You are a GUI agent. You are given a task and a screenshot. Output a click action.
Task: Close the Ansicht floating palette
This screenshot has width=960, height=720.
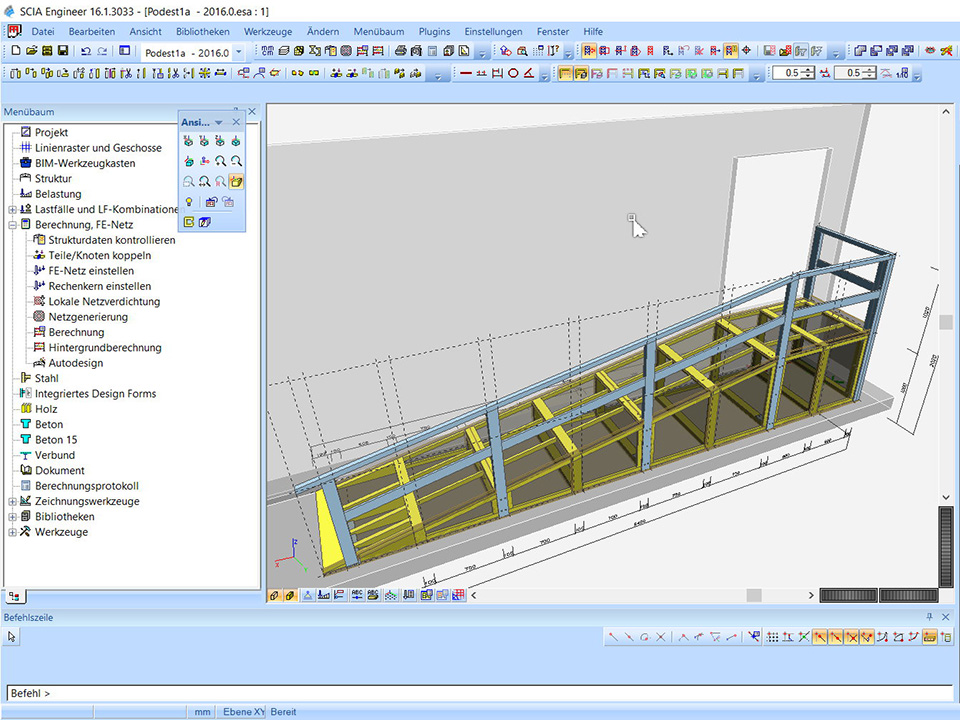coord(236,122)
